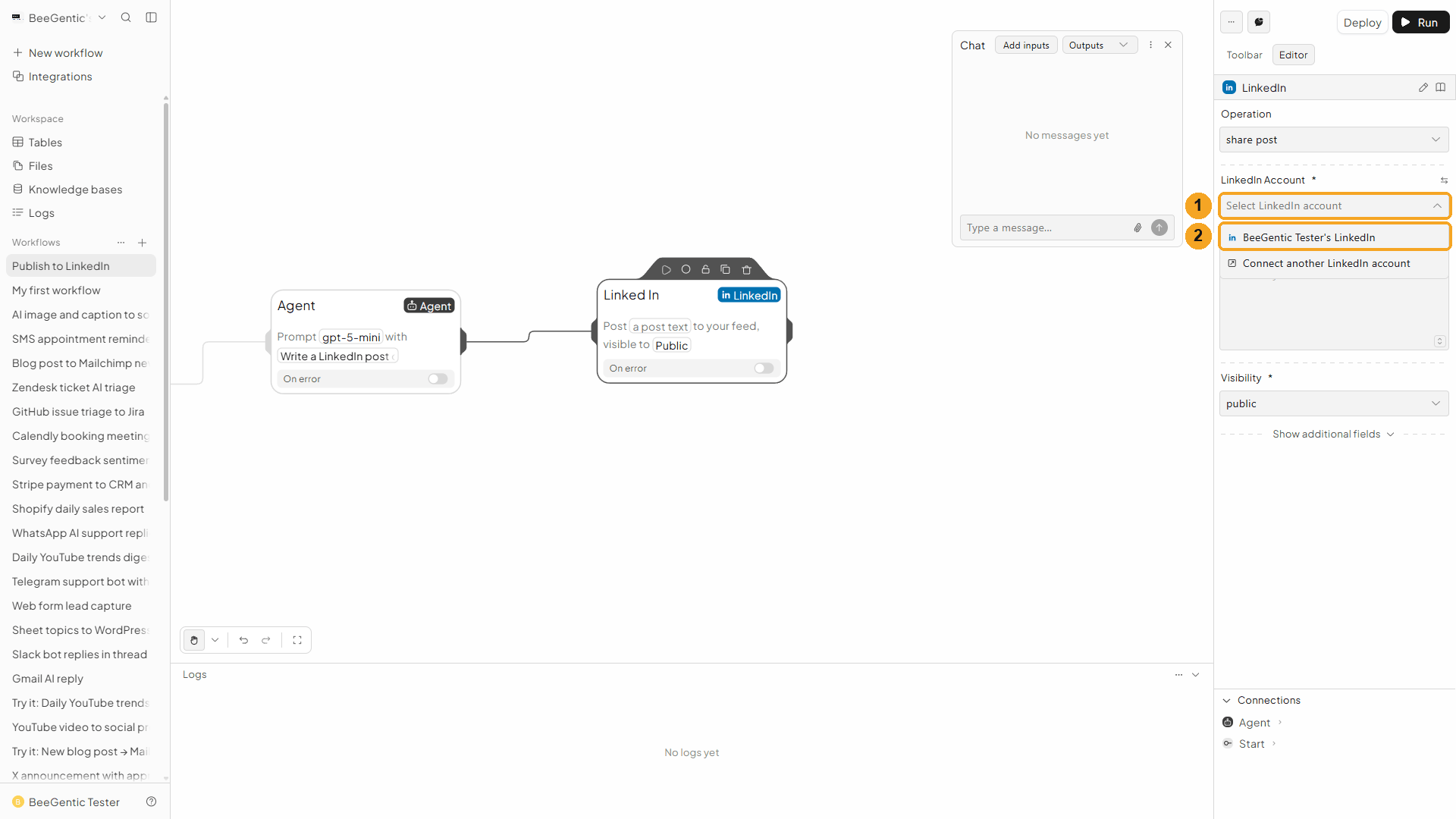Expand Show additional fields

[1333, 435]
